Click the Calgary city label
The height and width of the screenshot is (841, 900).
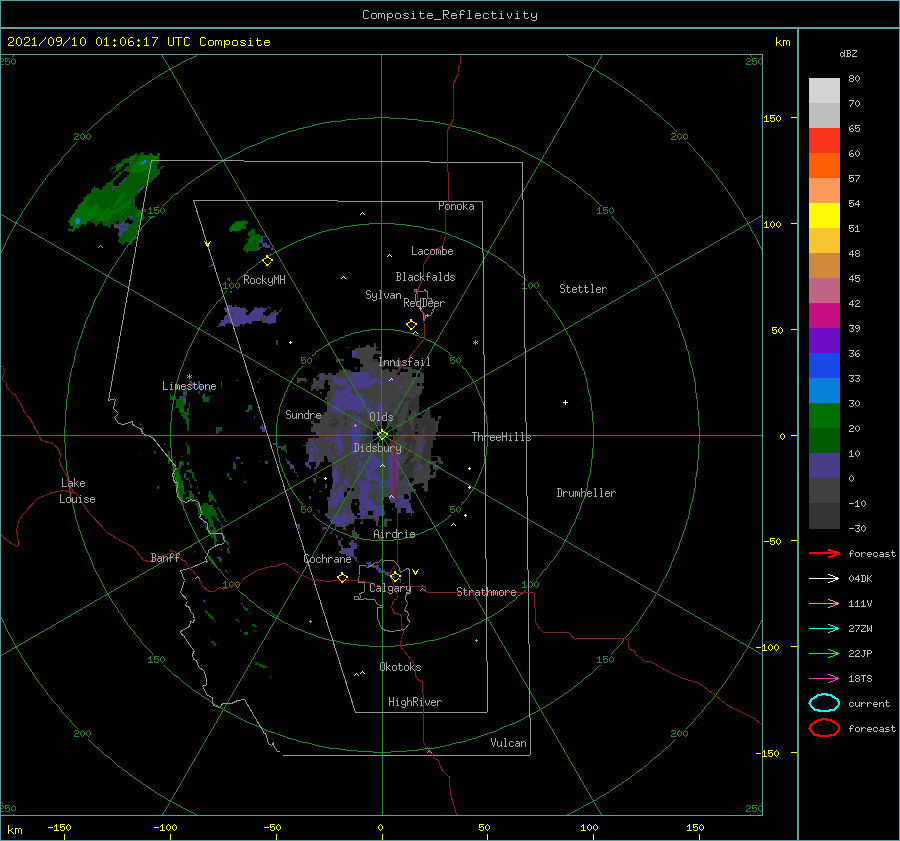coord(390,588)
